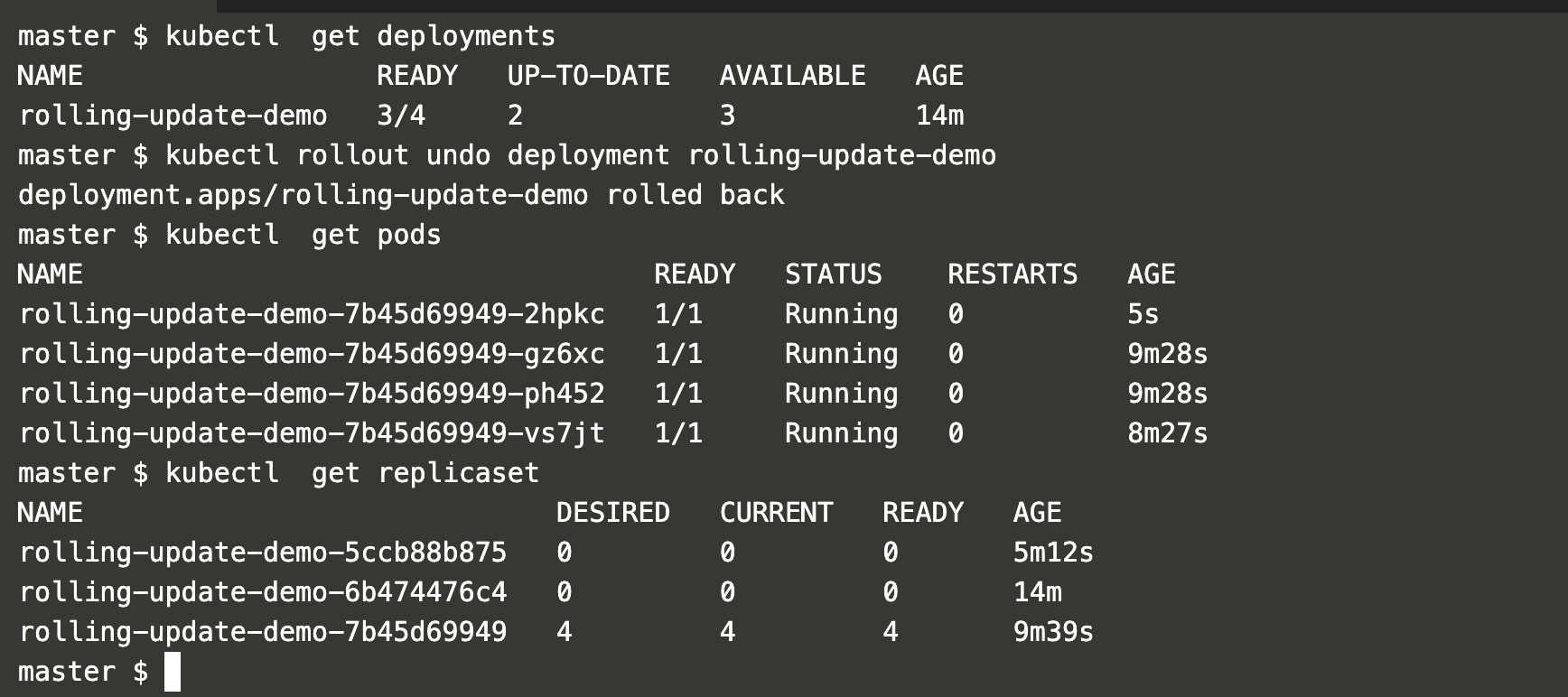Select the pod age '8m27s' value
The height and width of the screenshot is (697, 1568).
(x=1168, y=433)
